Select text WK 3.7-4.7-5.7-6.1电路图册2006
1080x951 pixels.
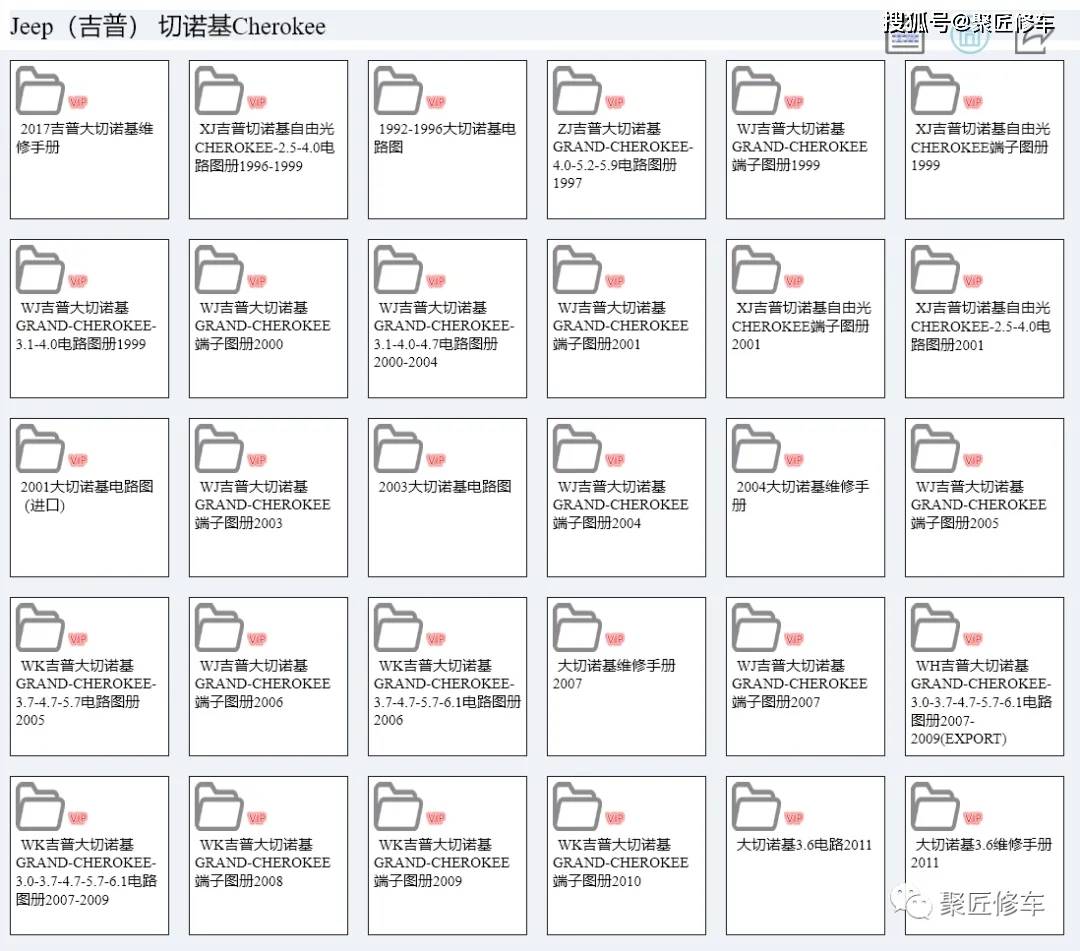tap(447, 693)
